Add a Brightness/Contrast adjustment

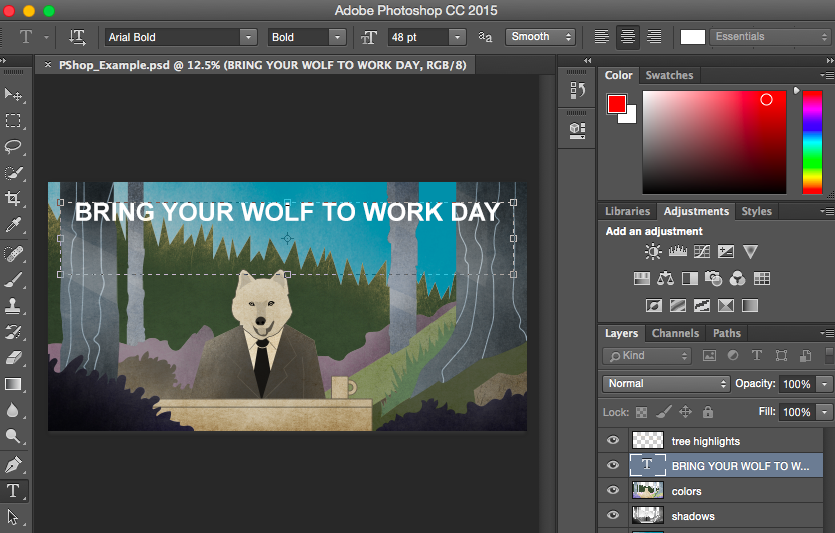653,252
